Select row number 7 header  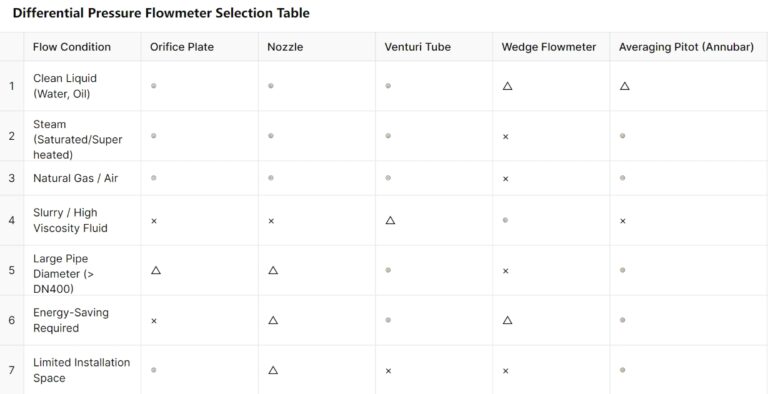pyautogui.click(x=12, y=370)
